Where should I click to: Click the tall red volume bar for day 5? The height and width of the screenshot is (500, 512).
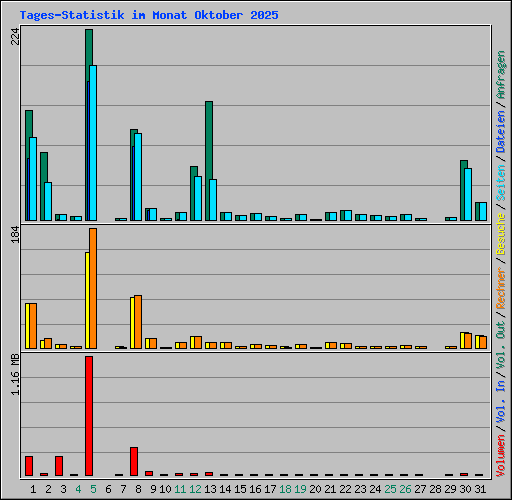pos(89,416)
